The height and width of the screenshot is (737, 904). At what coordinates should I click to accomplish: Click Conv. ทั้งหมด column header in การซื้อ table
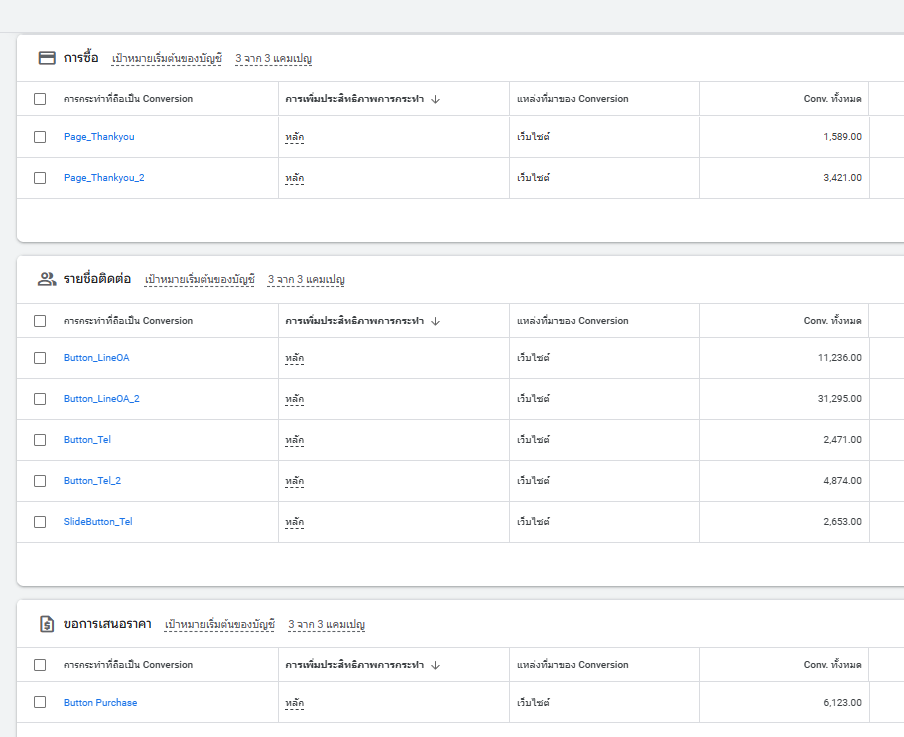coord(832,99)
